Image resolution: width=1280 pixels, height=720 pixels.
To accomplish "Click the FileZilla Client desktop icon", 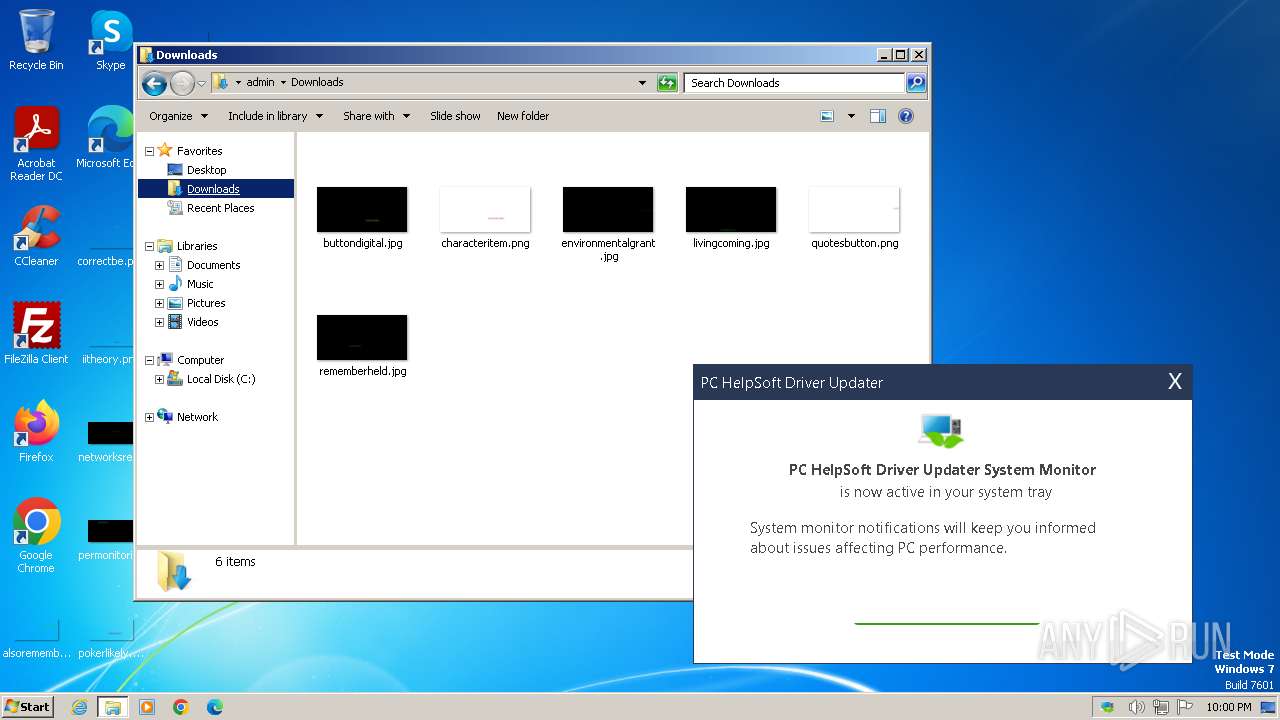I will pos(36,333).
